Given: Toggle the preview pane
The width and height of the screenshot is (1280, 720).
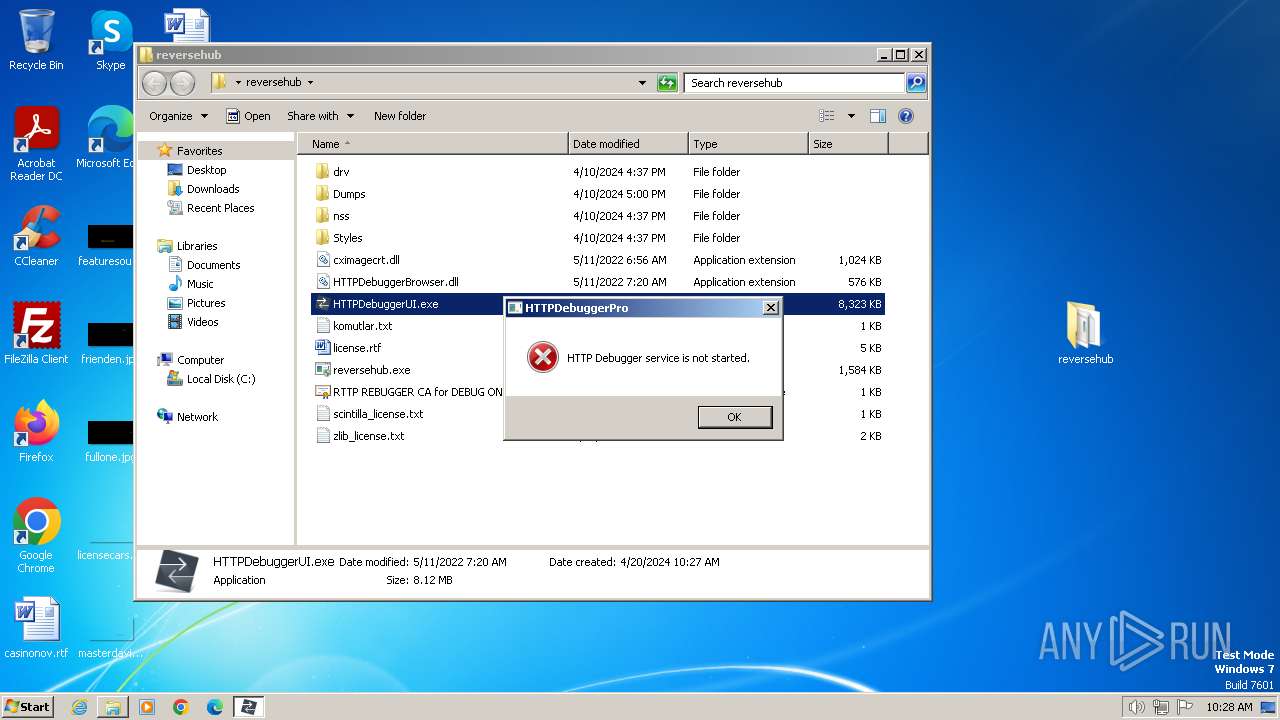Looking at the screenshot, I should 877,116.
